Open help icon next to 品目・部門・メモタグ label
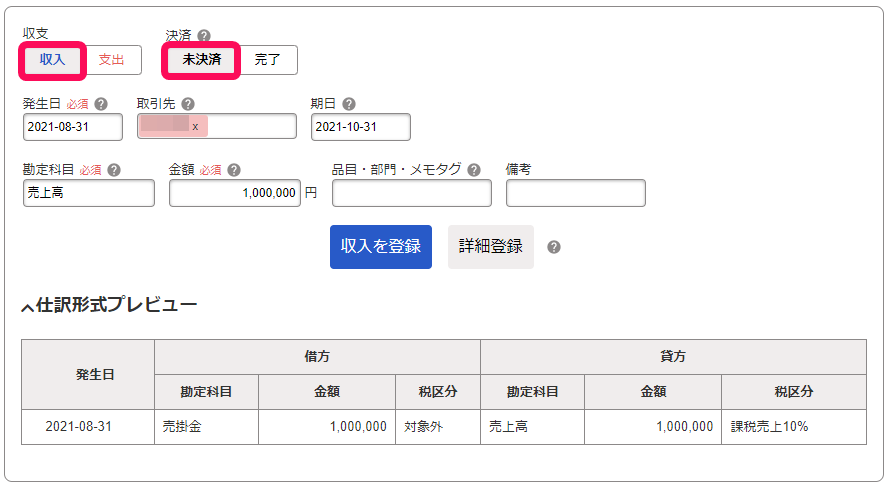The image size is (886, 485). tap(474, 170)
